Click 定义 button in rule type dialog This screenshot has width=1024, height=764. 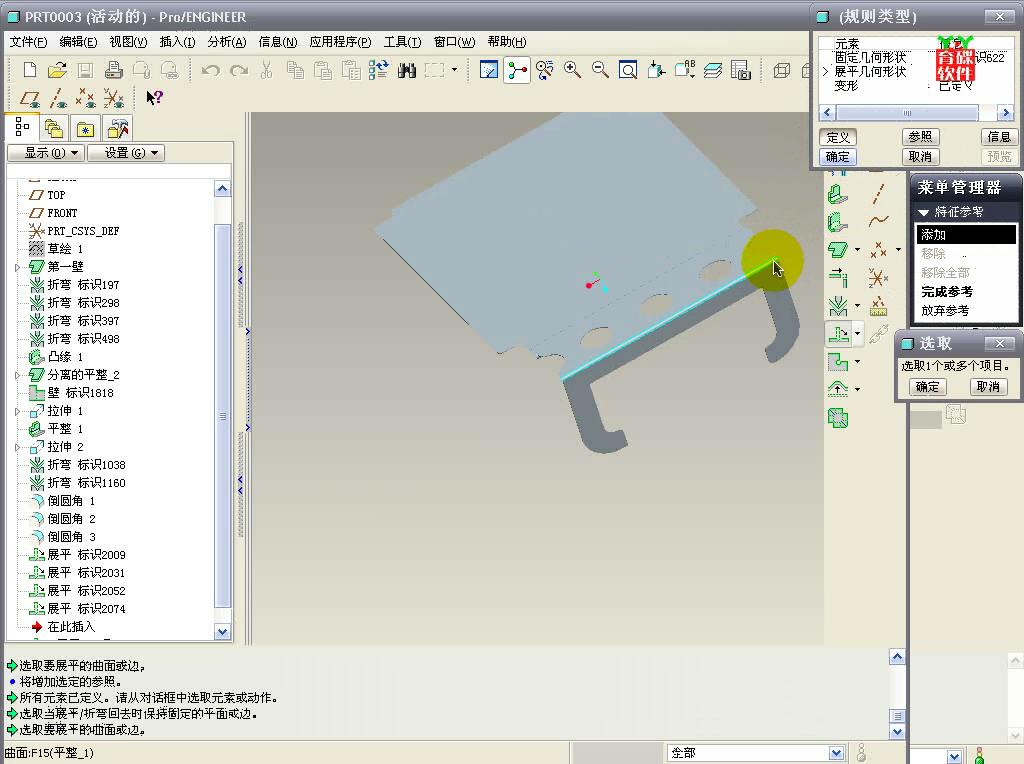point(838,137)
